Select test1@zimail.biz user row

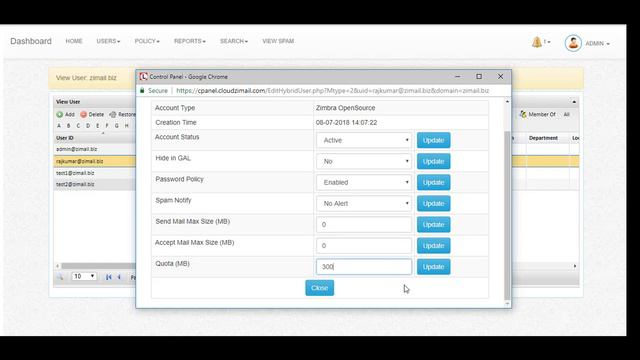coord(95,173)
